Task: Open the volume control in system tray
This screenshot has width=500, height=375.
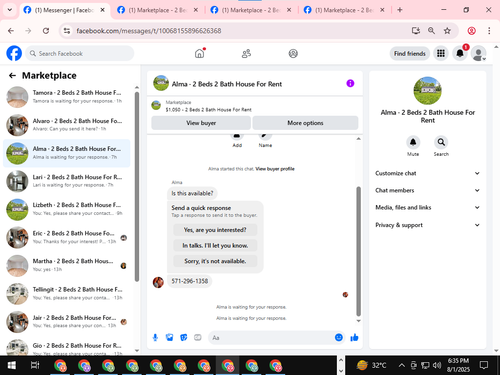Action: pyautogui.click(x=437, y=365)
